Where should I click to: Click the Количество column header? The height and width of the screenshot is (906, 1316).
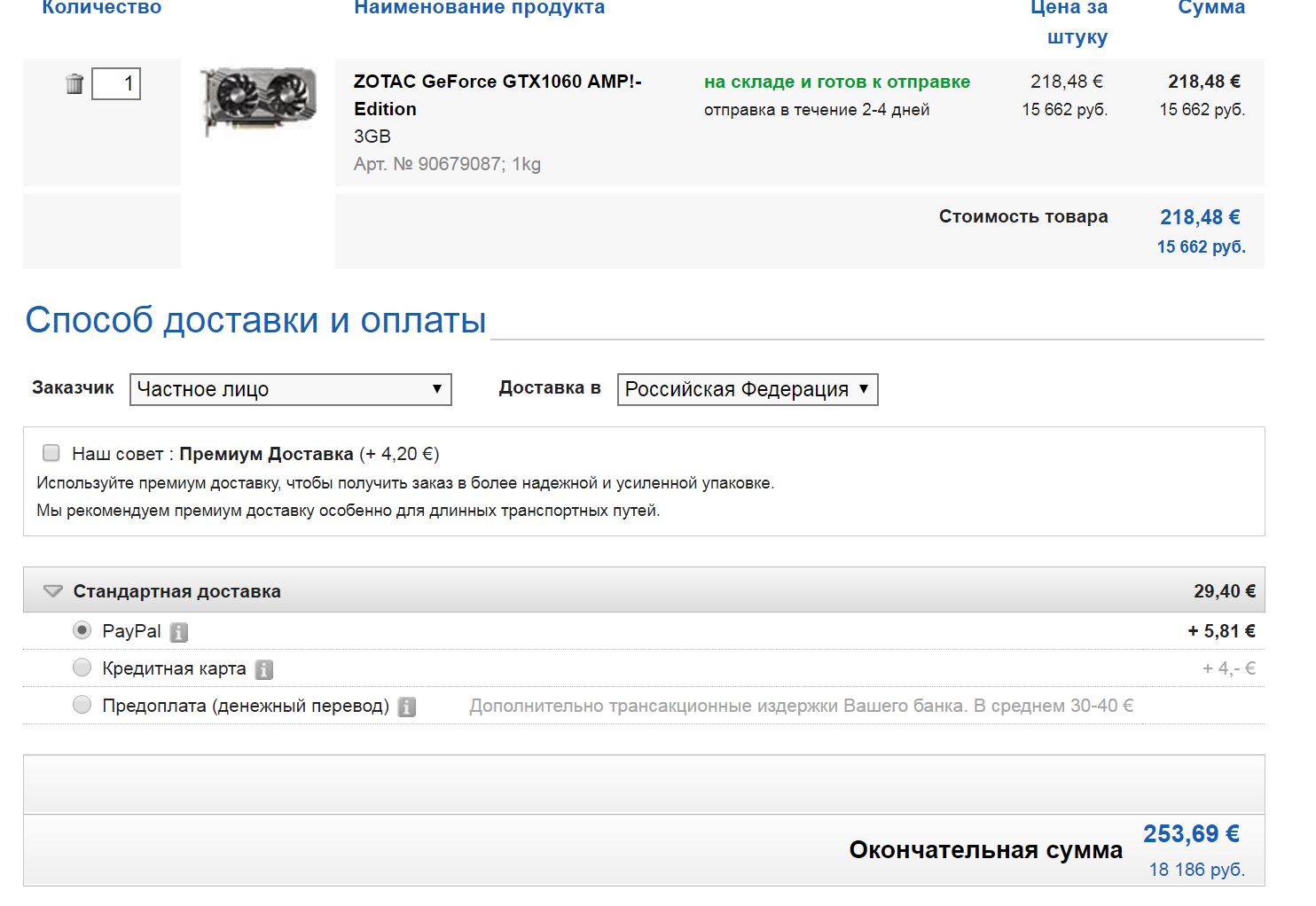pos(102,7)
